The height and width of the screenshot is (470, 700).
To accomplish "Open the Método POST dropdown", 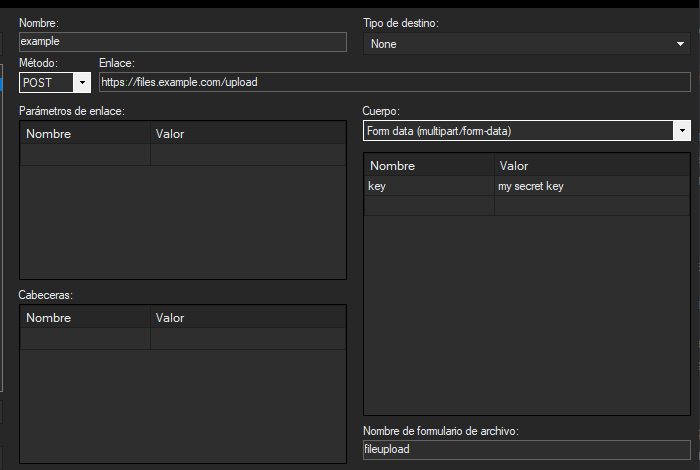I will tap(55, 83).
